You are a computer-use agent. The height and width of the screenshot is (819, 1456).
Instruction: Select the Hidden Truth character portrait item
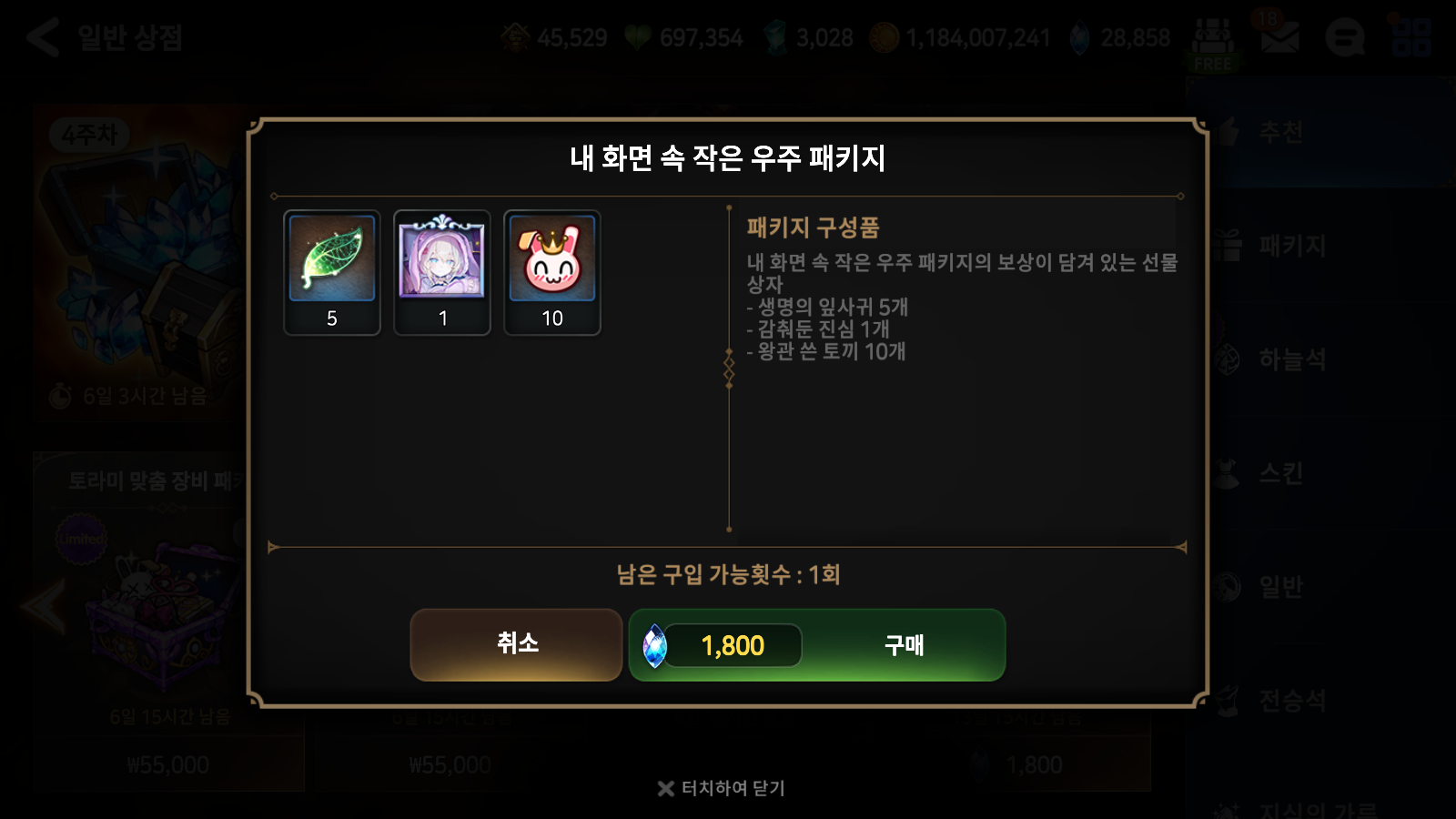click(442, 258)
